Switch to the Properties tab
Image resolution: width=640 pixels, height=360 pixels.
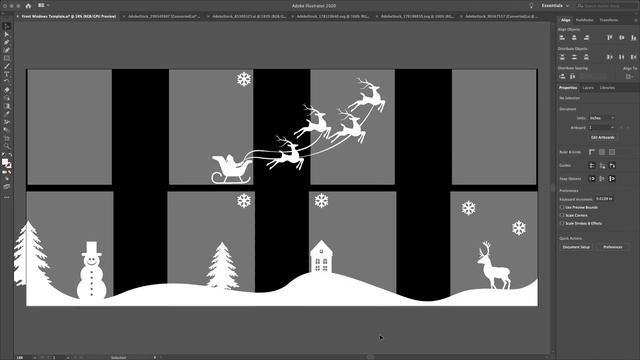tap(568, 88)
